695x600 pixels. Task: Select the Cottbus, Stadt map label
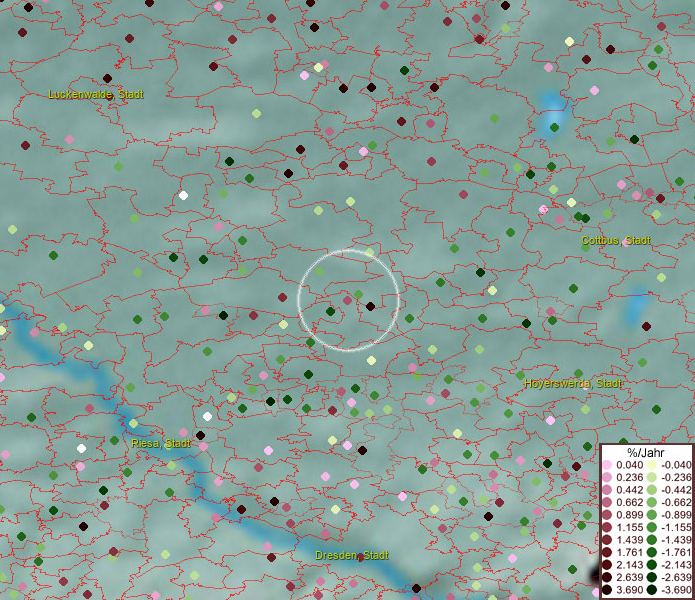(x=616, y=240)
